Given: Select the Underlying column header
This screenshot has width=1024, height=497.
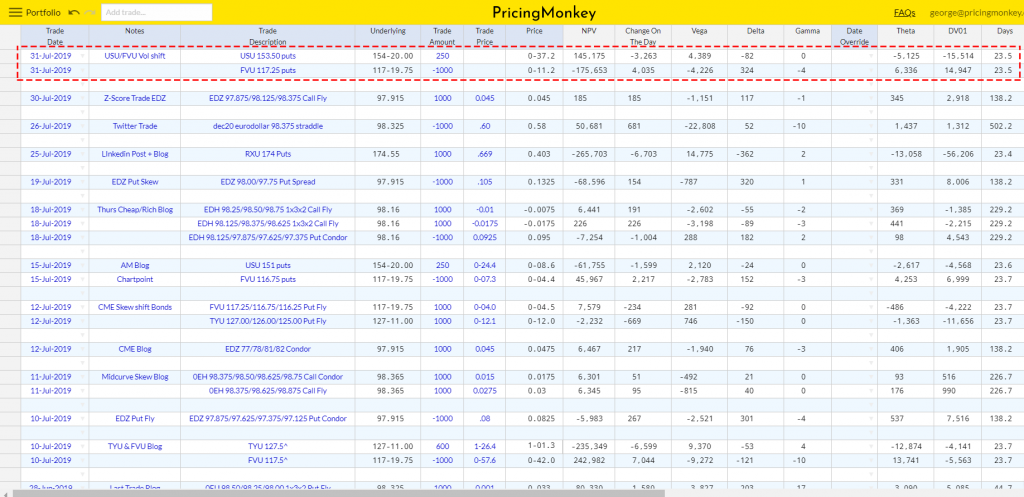Looking at the screenshot, I should pyautogui.click(x=388, y=36).
